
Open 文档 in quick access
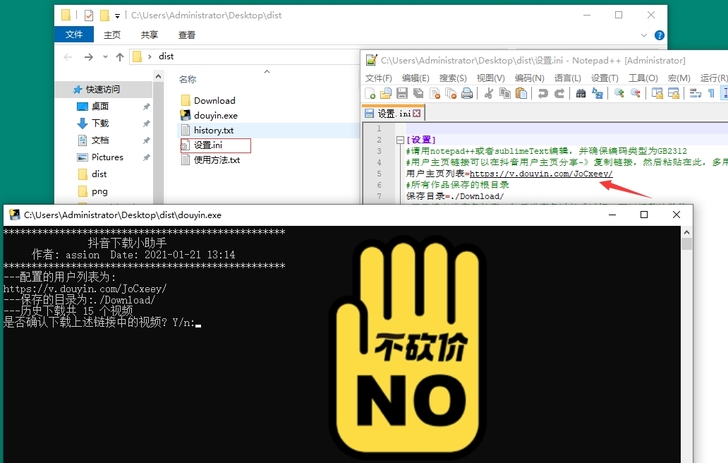click(99, 140)
